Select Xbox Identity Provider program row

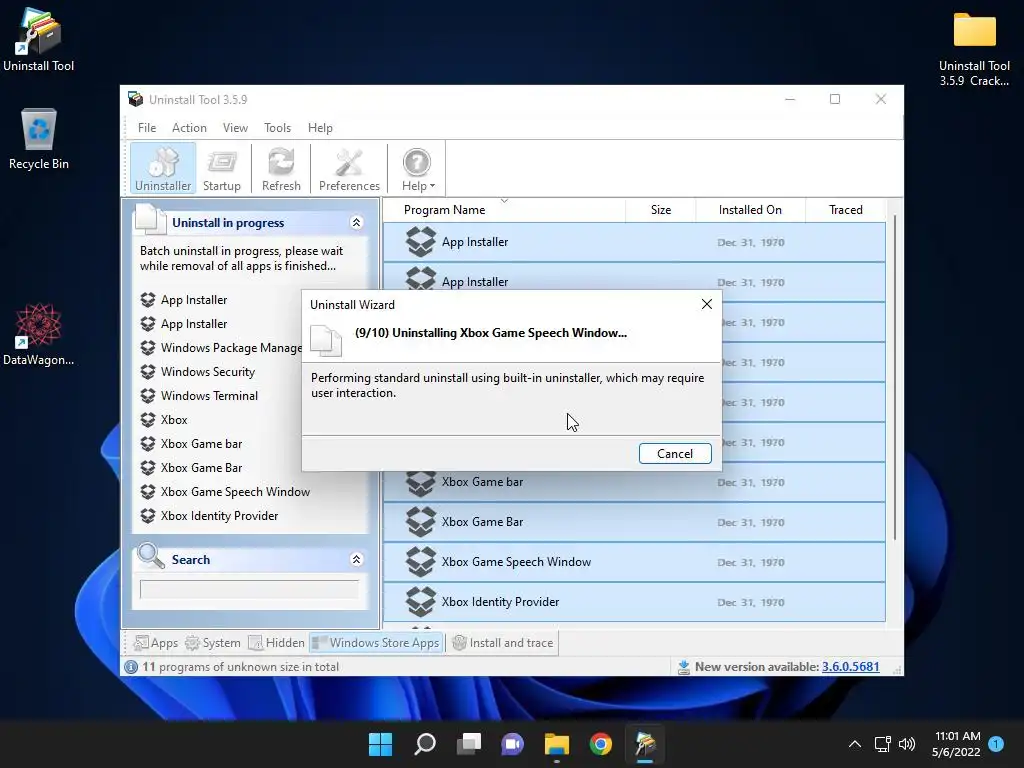click(634, 601)
